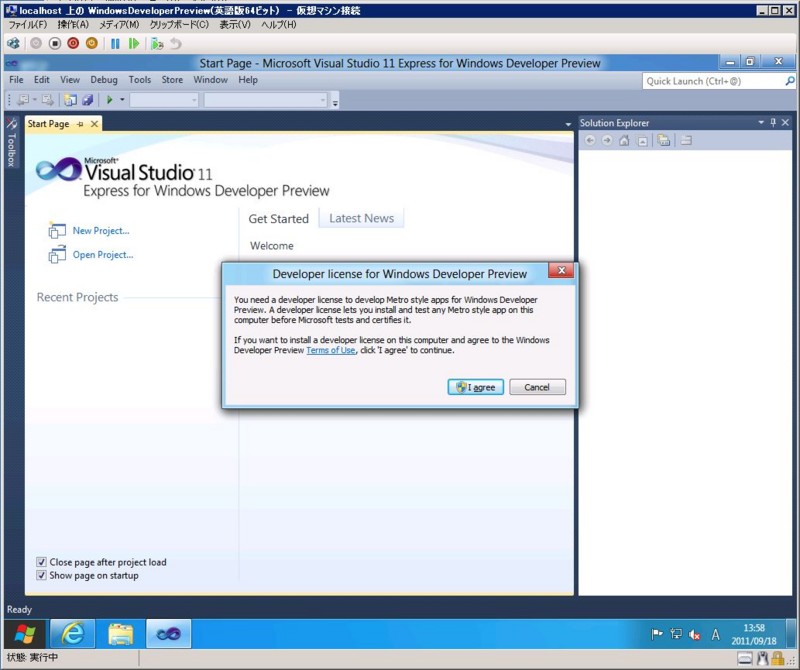
Task: Open the View menu in Visual Studio
Action: pos(70,80)
